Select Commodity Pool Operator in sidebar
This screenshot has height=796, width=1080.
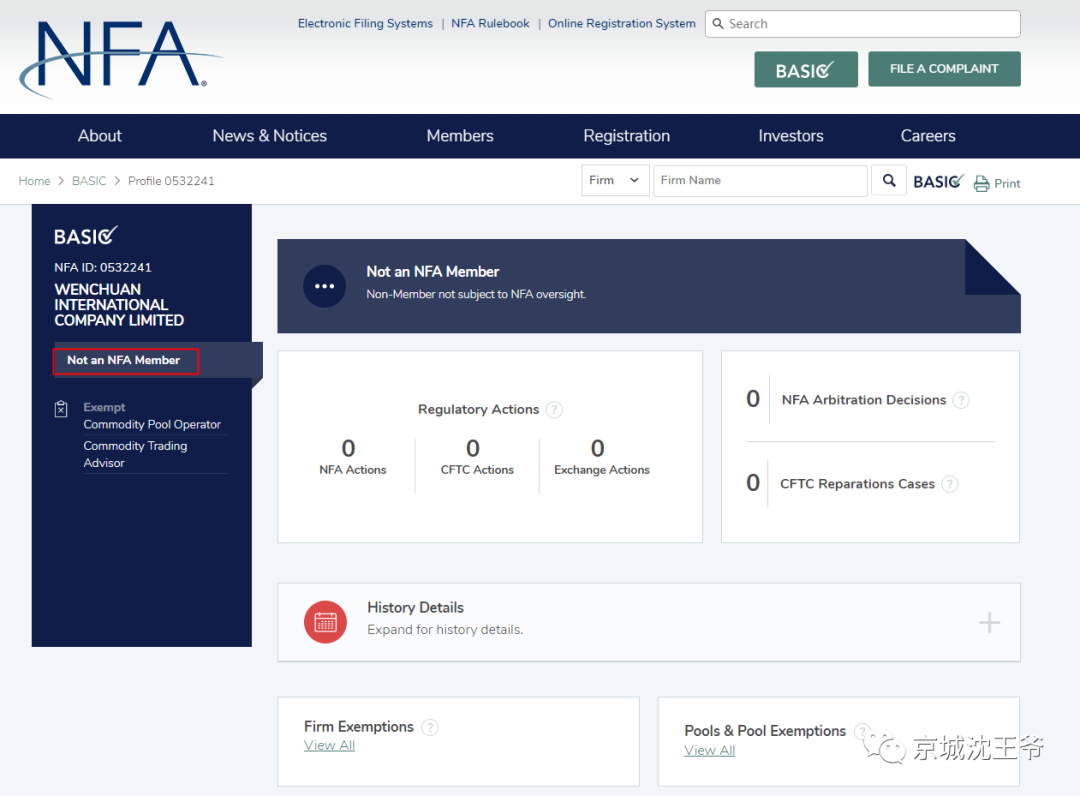click(x=152, y=424)
